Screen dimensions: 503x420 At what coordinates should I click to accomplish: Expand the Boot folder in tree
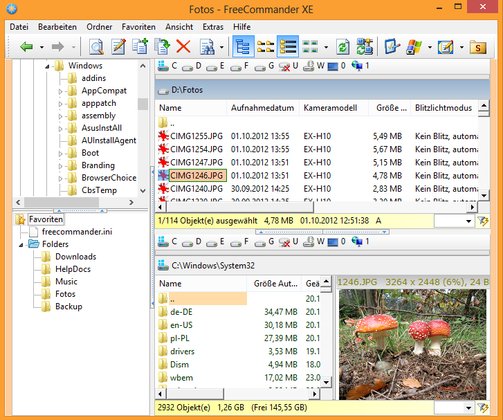[x=60, y=153]
